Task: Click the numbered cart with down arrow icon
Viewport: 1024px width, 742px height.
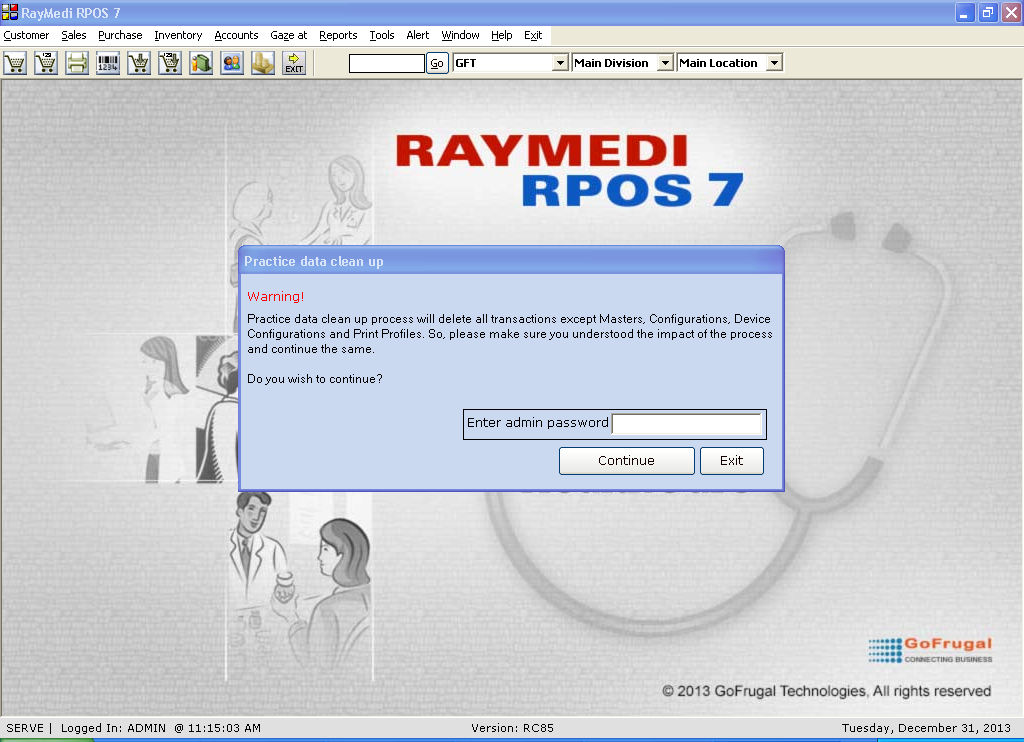Action: tap(170, 63)
